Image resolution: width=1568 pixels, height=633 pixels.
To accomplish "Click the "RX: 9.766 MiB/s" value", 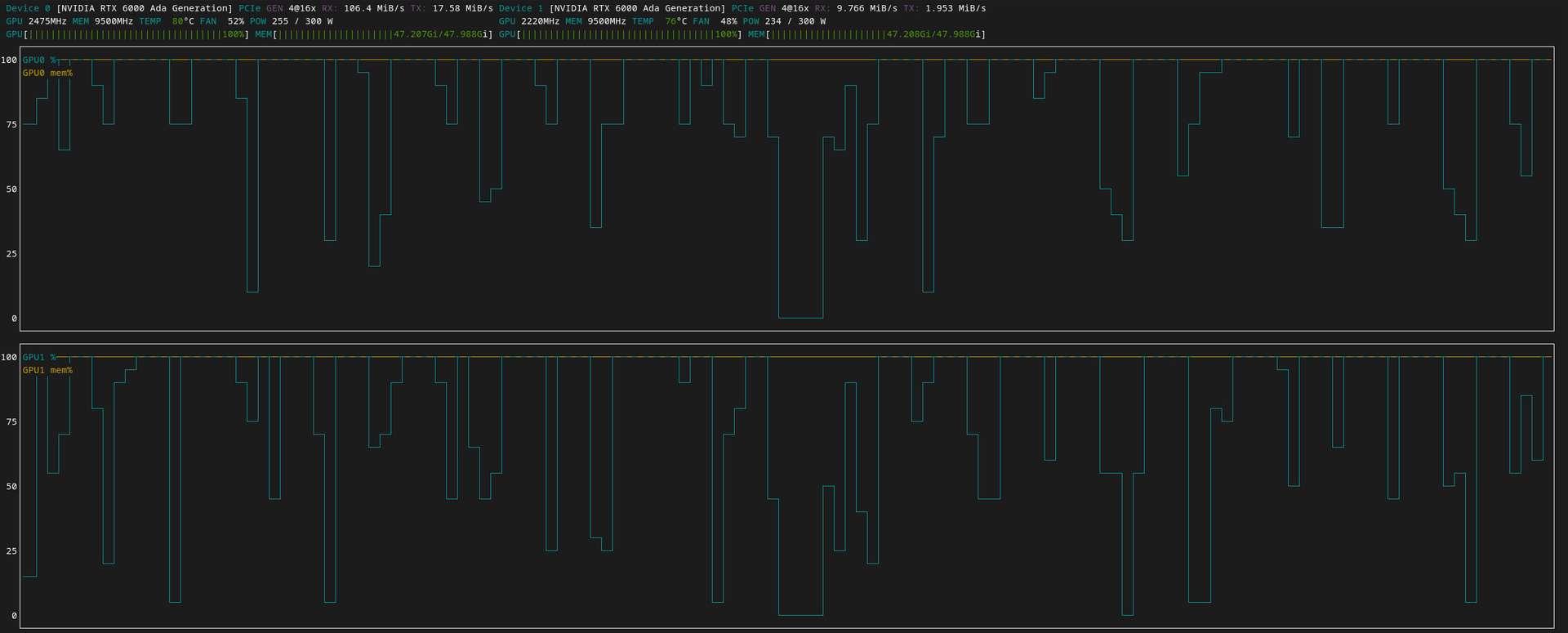I will [x=856, y=8].
